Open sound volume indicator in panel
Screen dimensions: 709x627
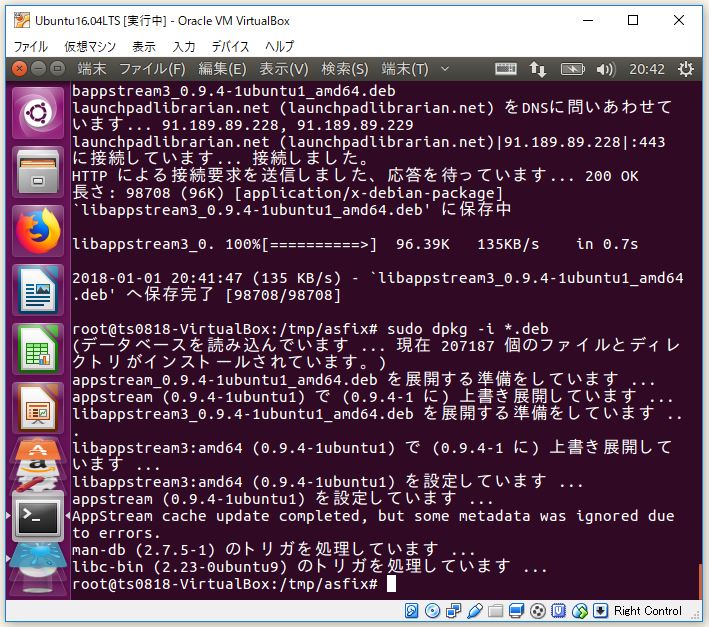point(606,69)
